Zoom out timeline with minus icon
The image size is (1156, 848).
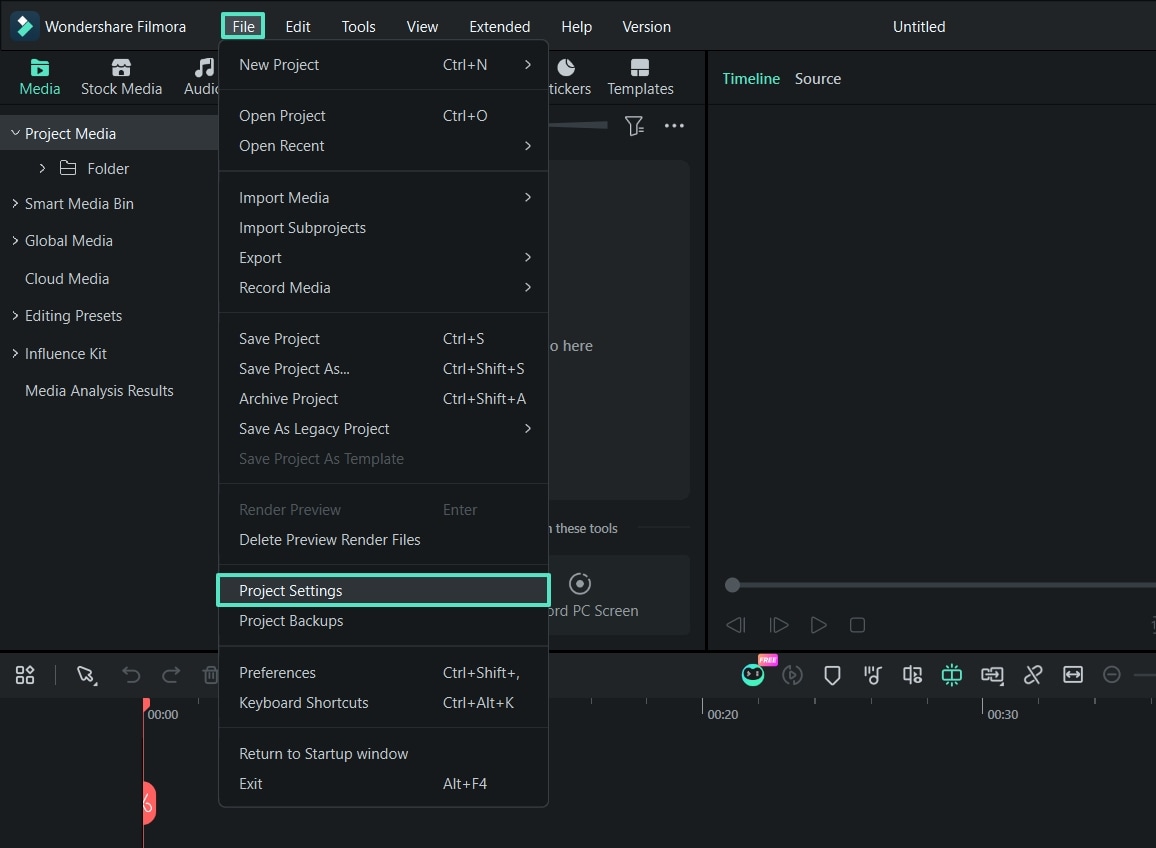tap(1112, 675)
